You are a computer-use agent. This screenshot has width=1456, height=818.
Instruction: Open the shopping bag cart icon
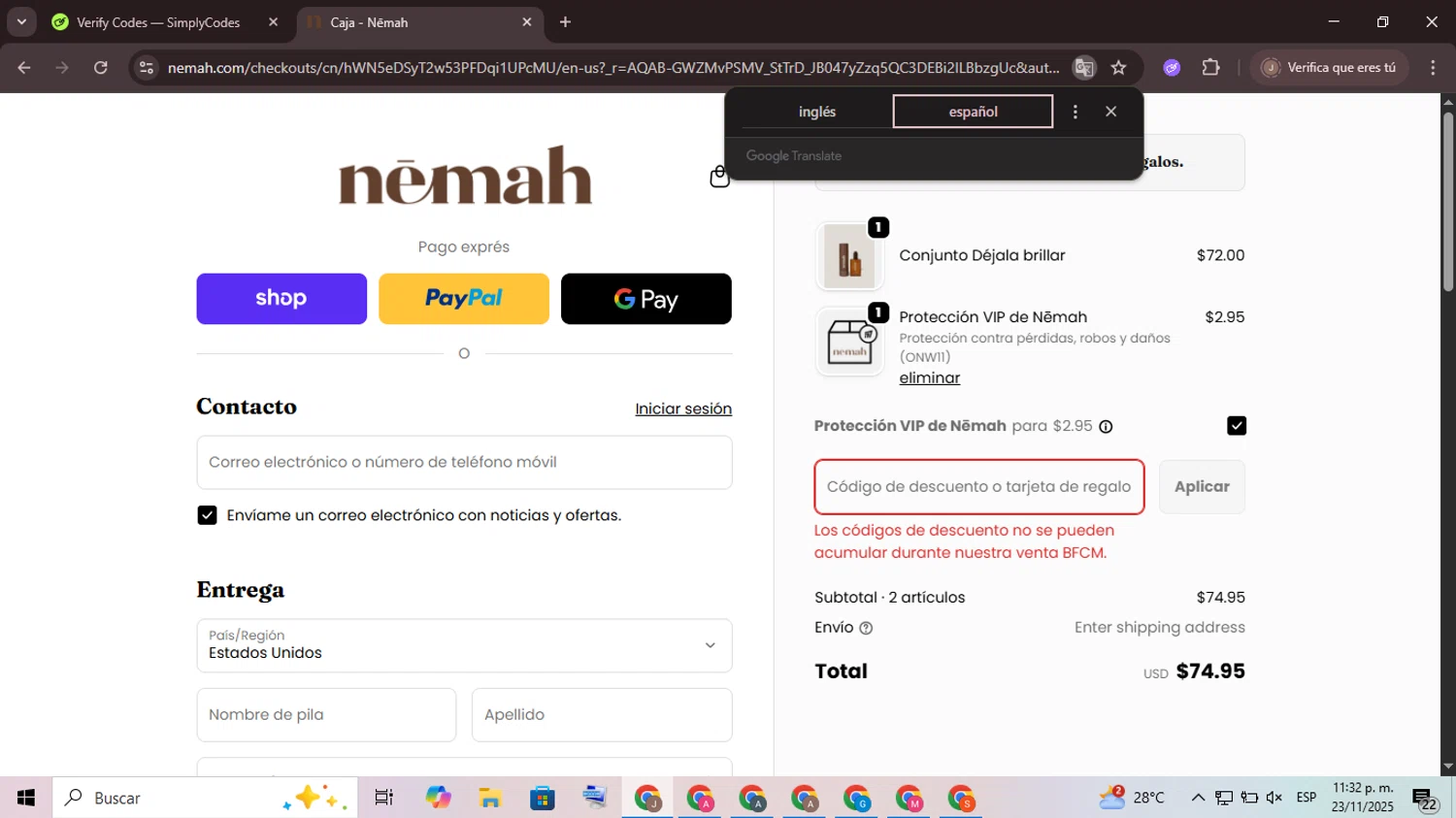tap(719, 177)
